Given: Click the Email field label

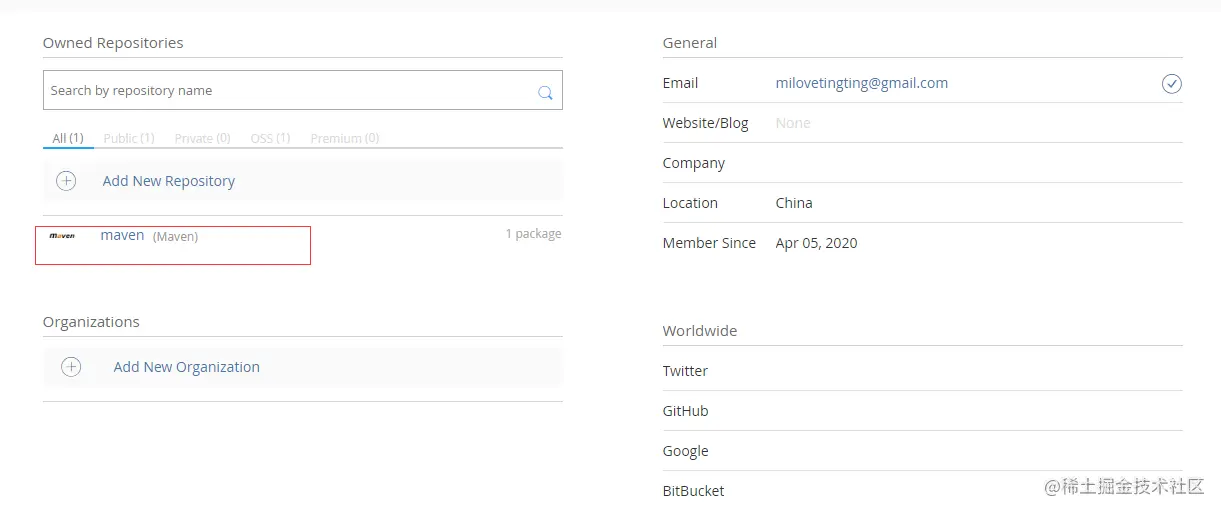Looking at the screenshot, I should point(680,83).
